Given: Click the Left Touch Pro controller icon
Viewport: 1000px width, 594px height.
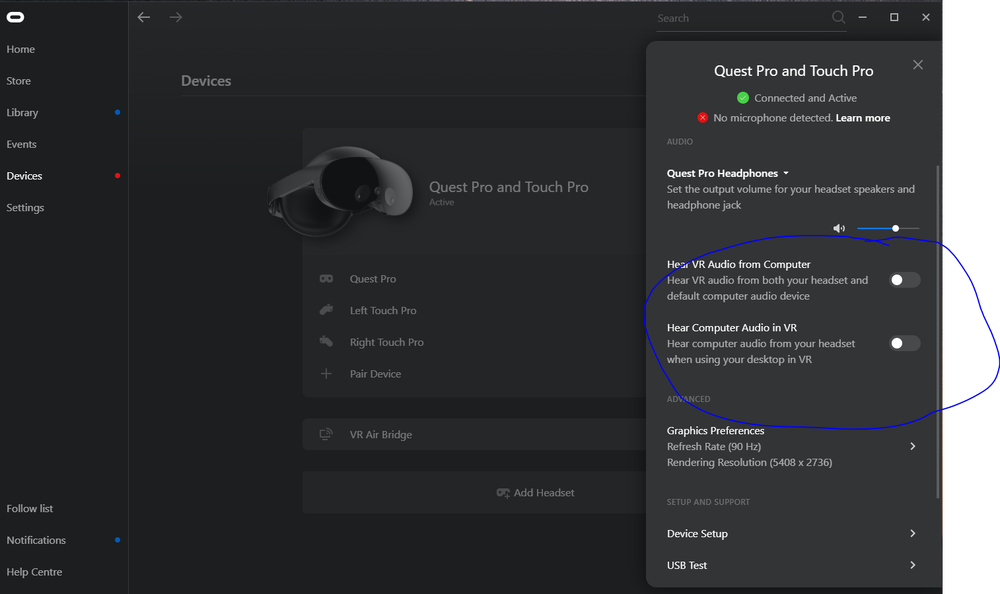Looking at the screenshot, I should coord(327,310).
